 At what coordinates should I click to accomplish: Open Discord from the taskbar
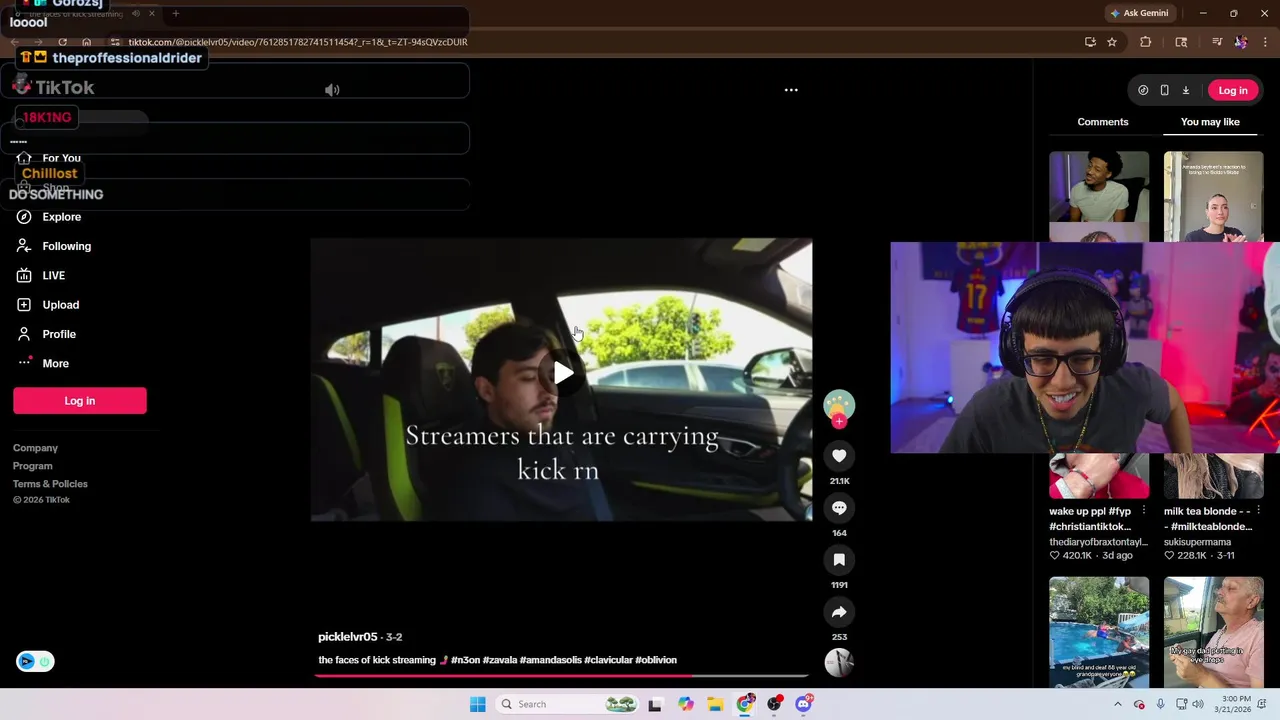[803, 704]
